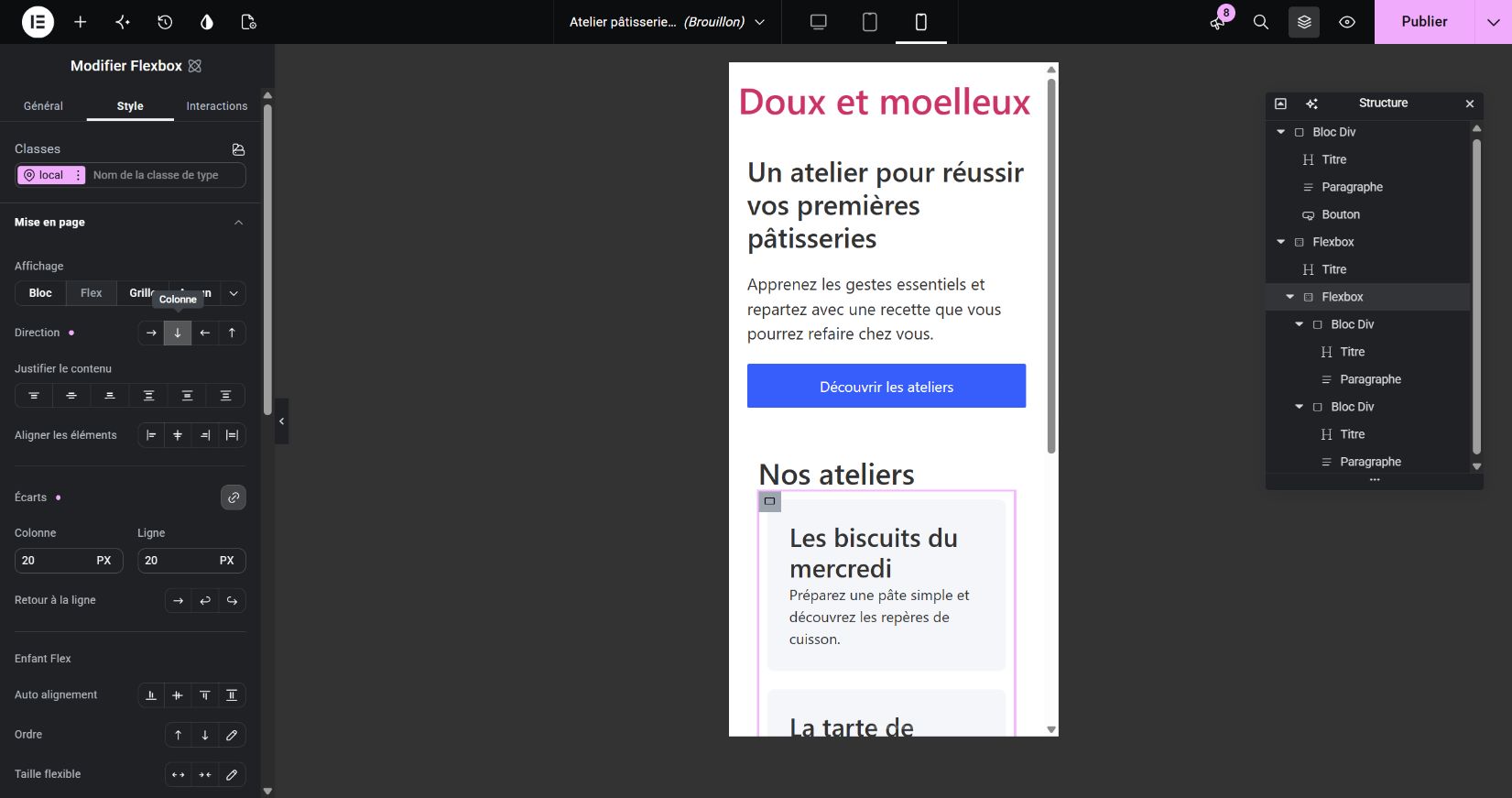Open the class manager icon beside Classes
Viewport: 1512px width, 798px height.
point(239,149)
